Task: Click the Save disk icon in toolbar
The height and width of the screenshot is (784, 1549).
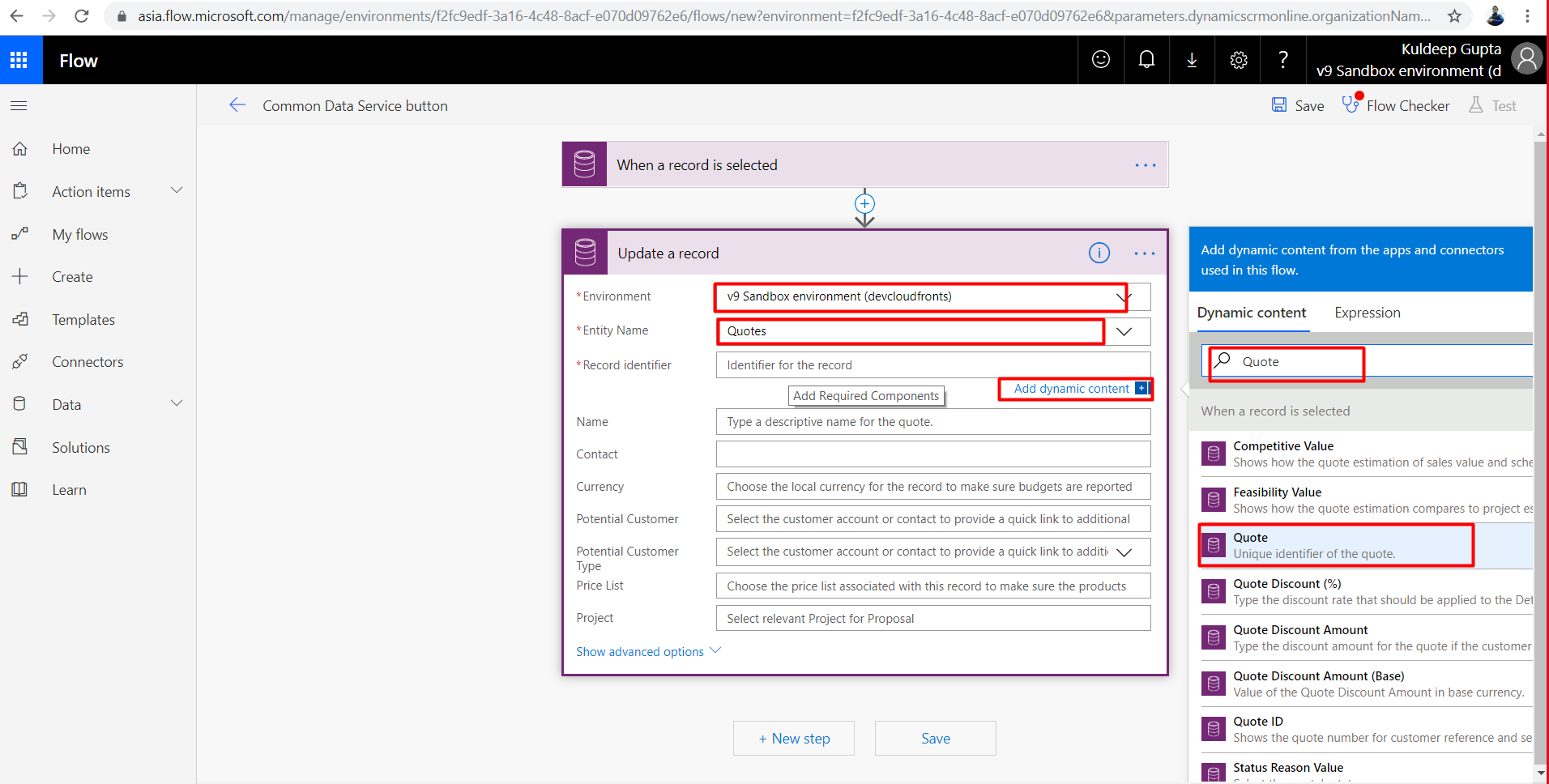Action: point(1279,104)
